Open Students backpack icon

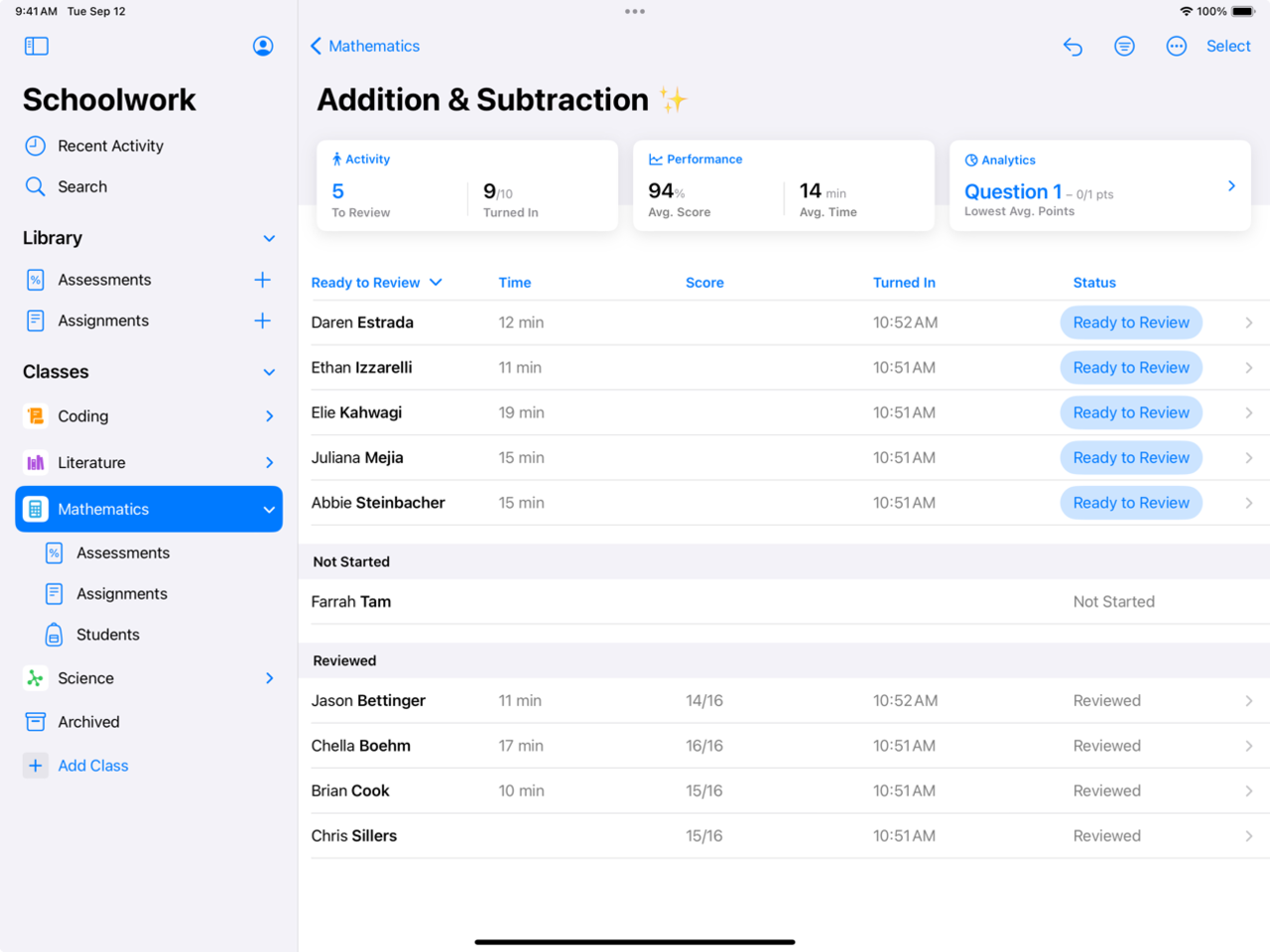55,635
